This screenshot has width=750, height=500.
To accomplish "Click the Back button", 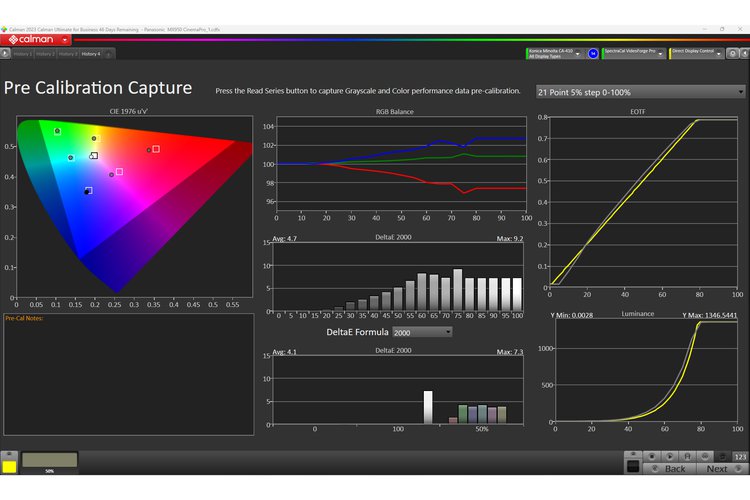I will click(675, 468).
